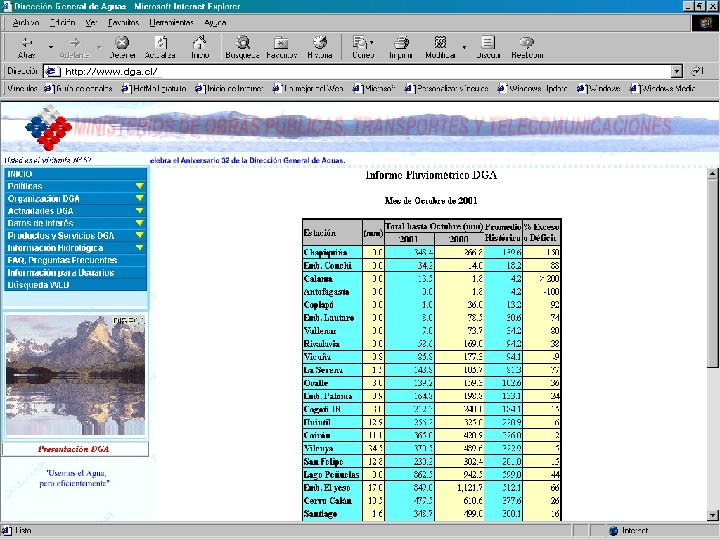Click the vertical scrollbar thumb
Screen dimensions: 720x540
pos(713,273)
